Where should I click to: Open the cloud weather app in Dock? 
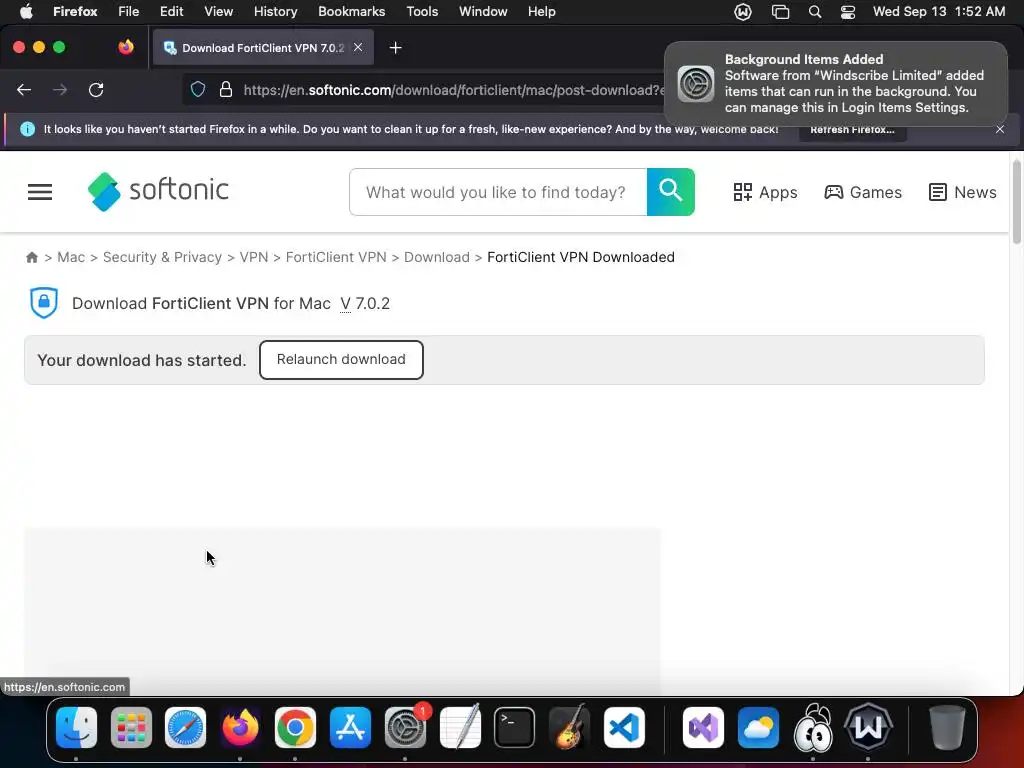tap(758, 728)
